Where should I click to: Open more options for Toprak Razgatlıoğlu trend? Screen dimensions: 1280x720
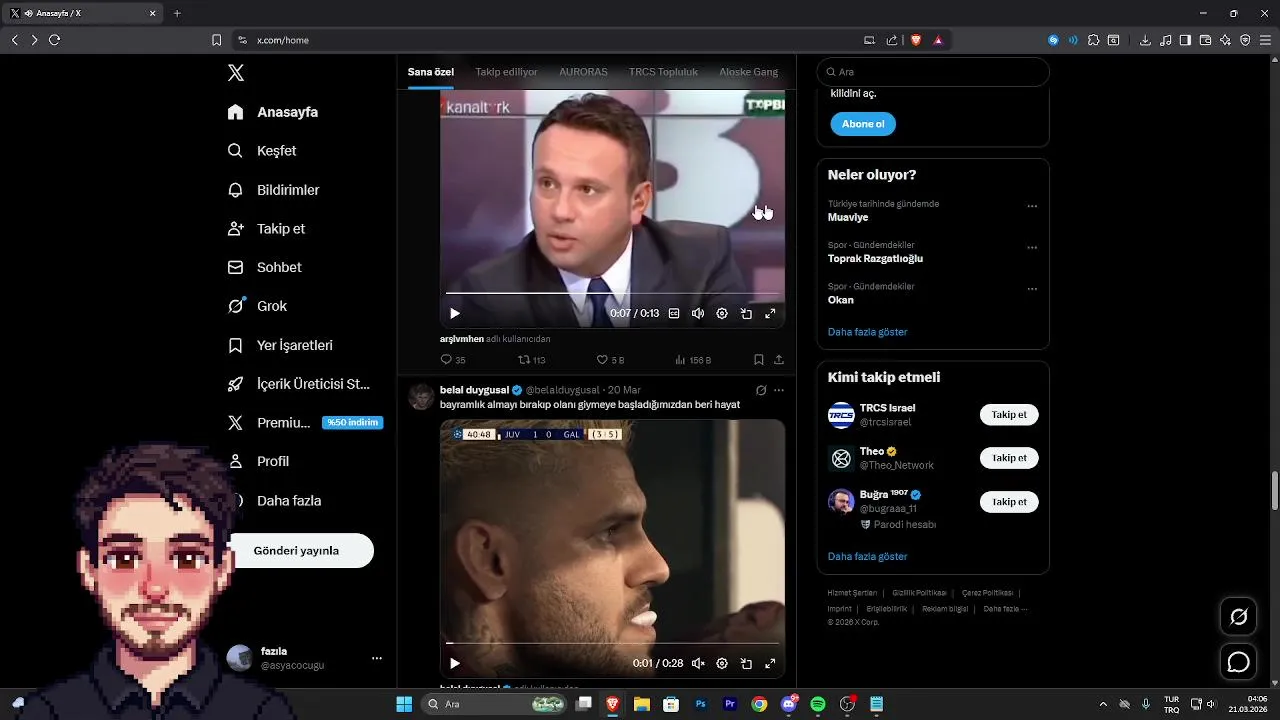(x=1032, y=247)
